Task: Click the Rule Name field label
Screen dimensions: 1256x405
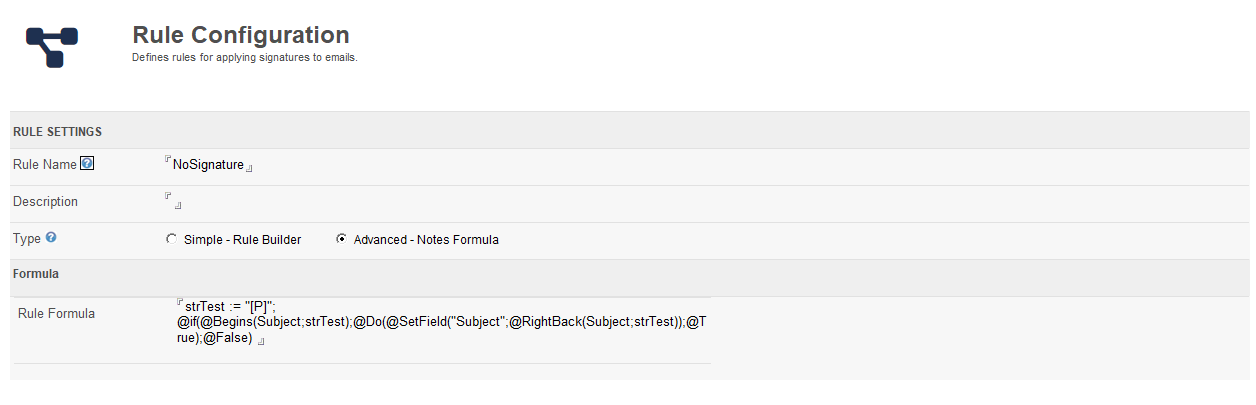Action: [44, 164]
